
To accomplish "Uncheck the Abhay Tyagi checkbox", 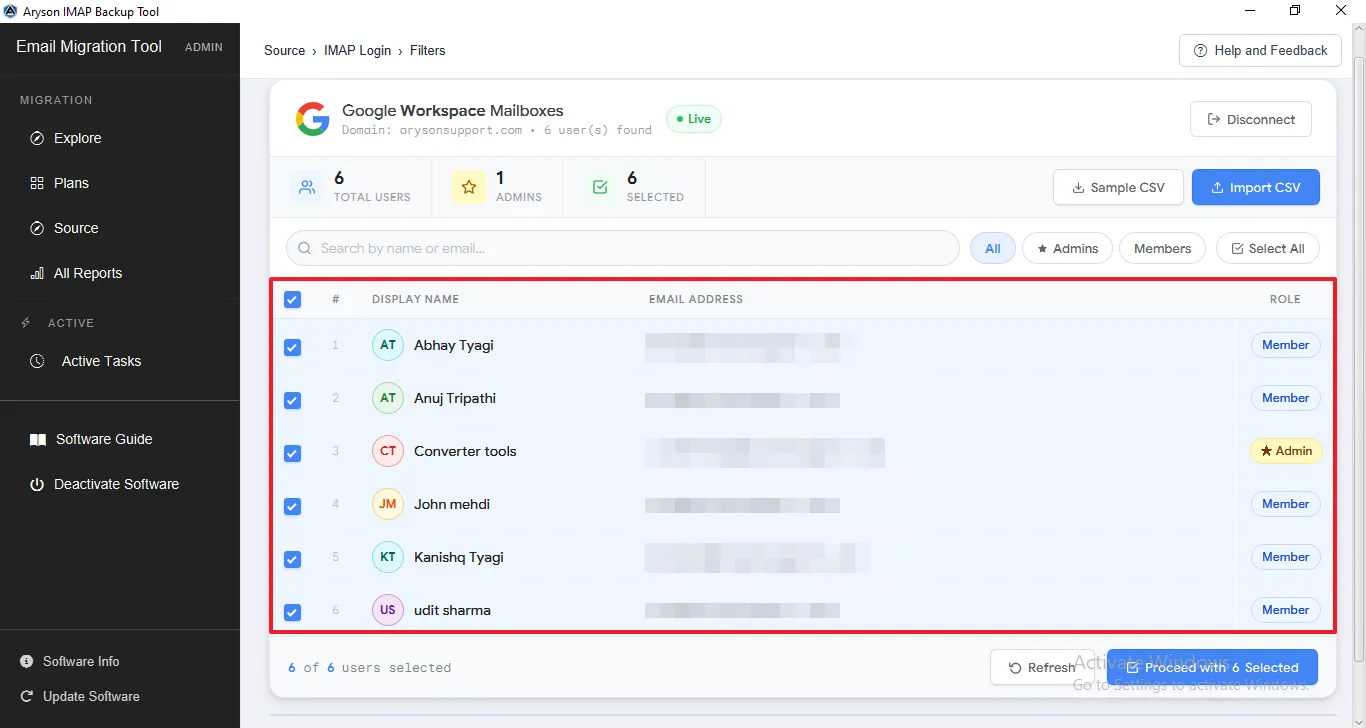I will (x=292, y=347).
